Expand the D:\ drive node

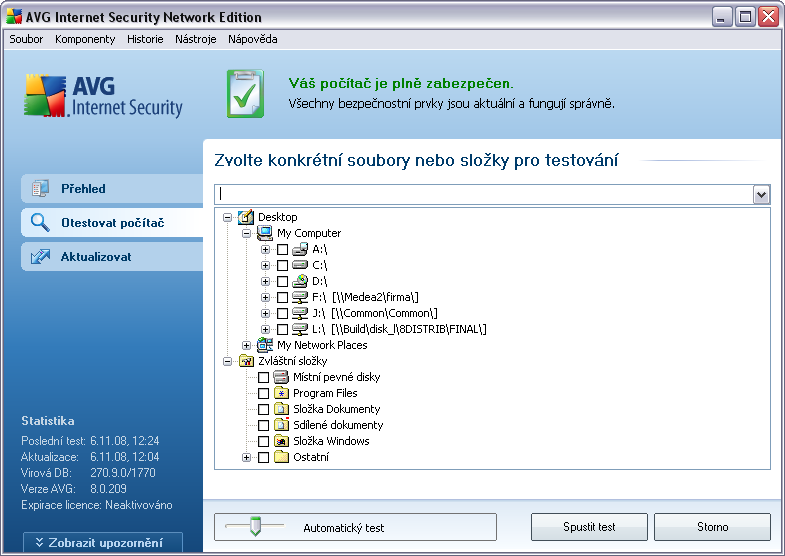click(x=265, y=281)
